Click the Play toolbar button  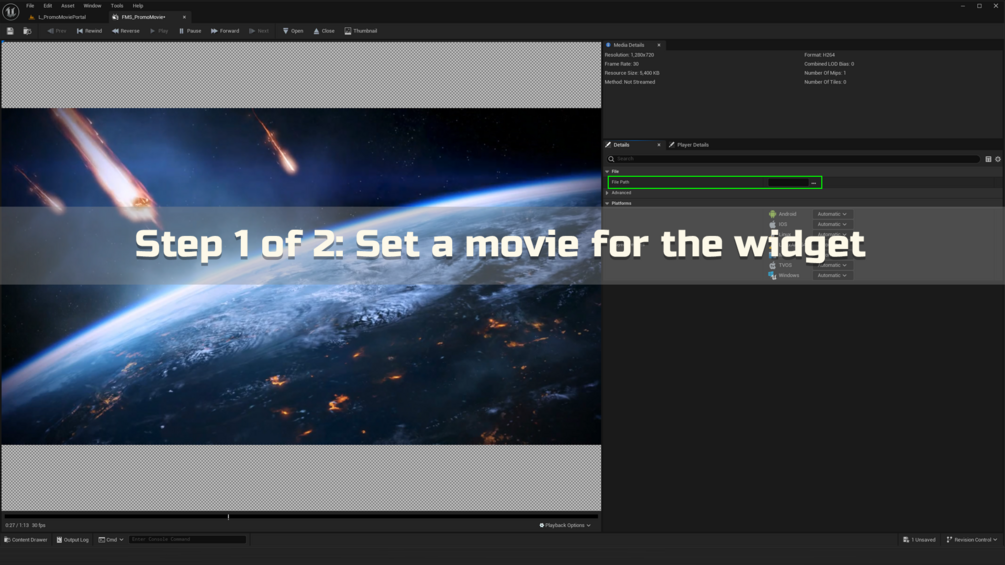coord(159,31)
